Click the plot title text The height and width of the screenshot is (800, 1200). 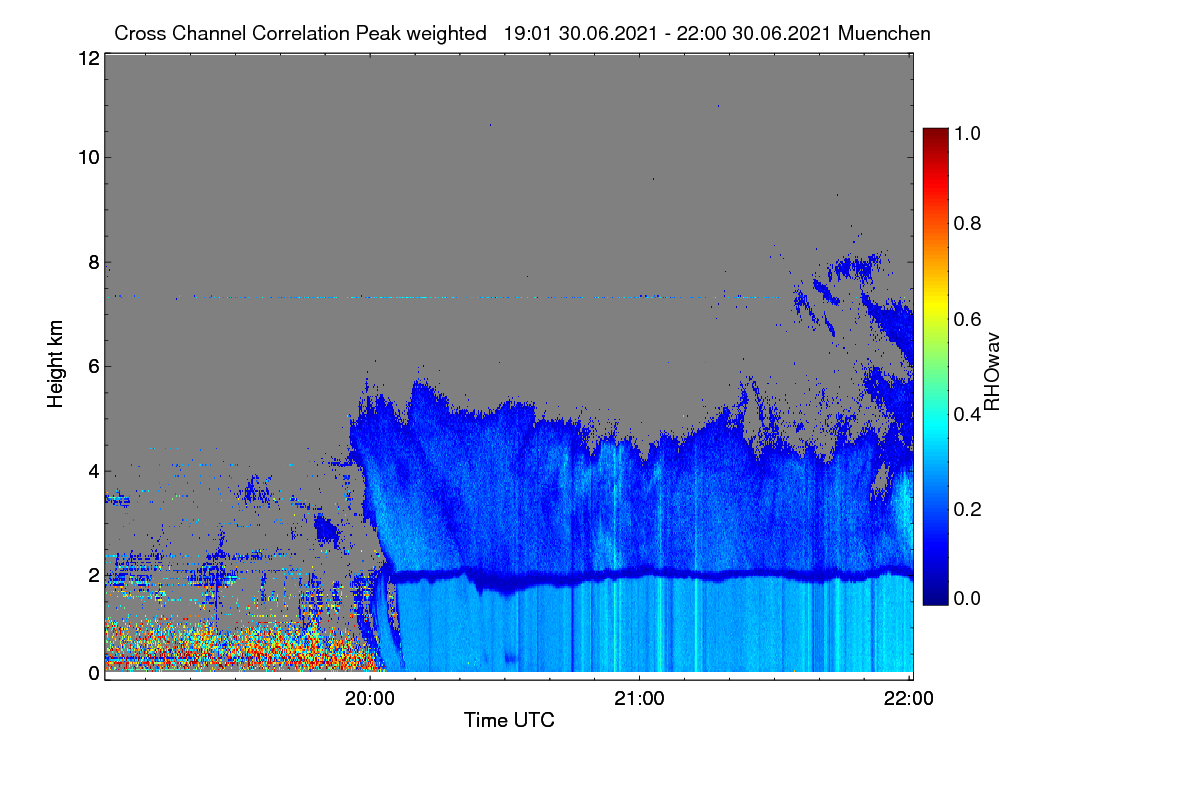522,33
